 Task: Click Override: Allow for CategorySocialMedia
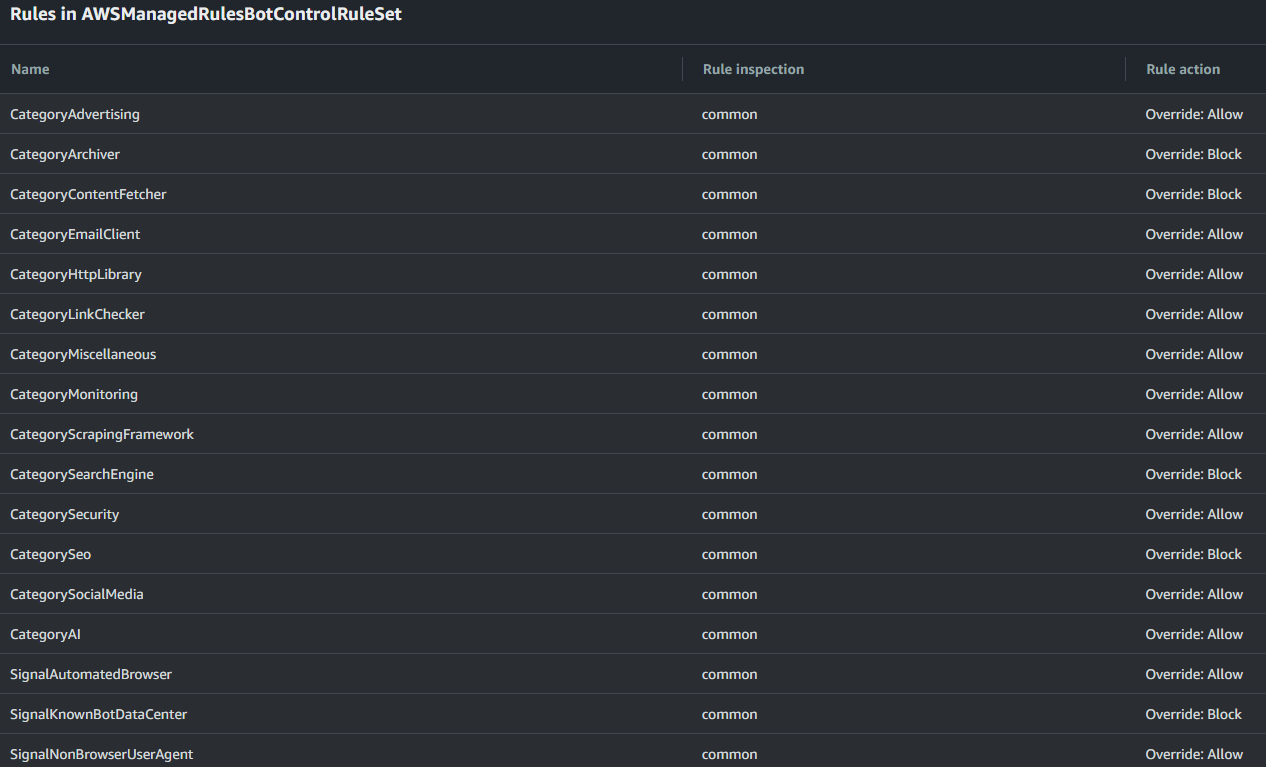1194,594
